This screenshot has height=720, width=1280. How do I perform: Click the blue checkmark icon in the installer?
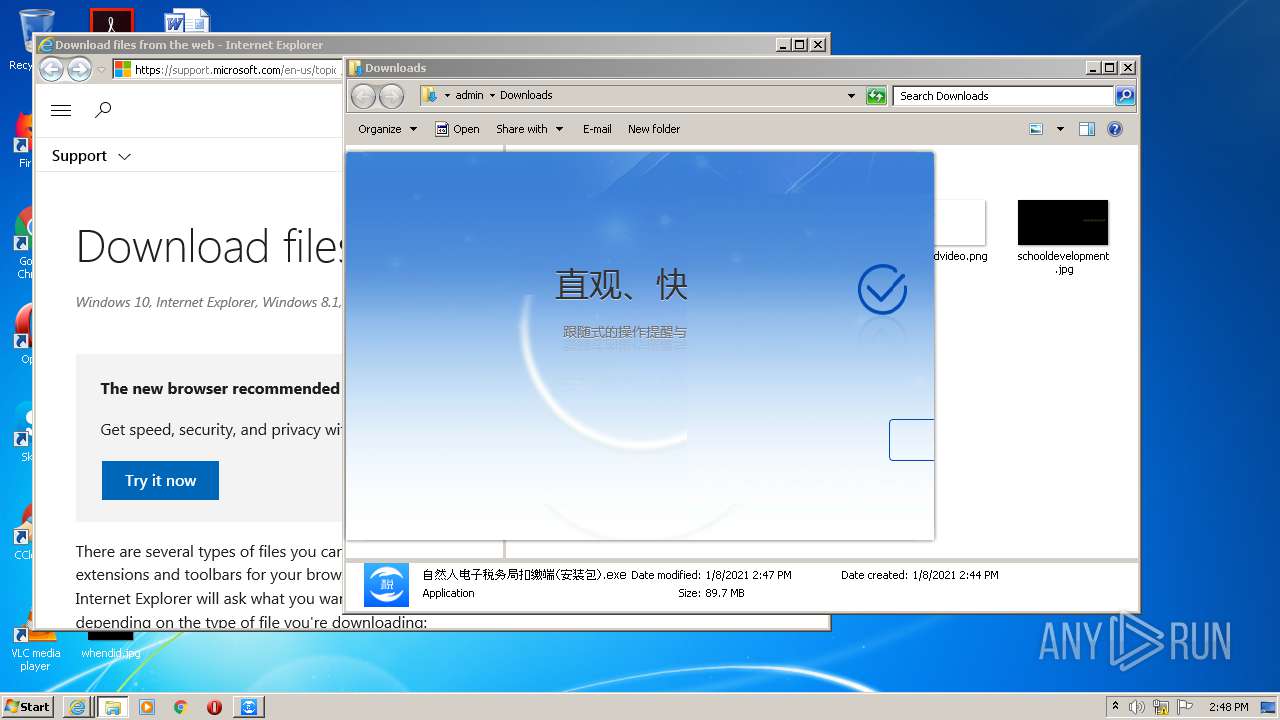[x=882, y=290]
